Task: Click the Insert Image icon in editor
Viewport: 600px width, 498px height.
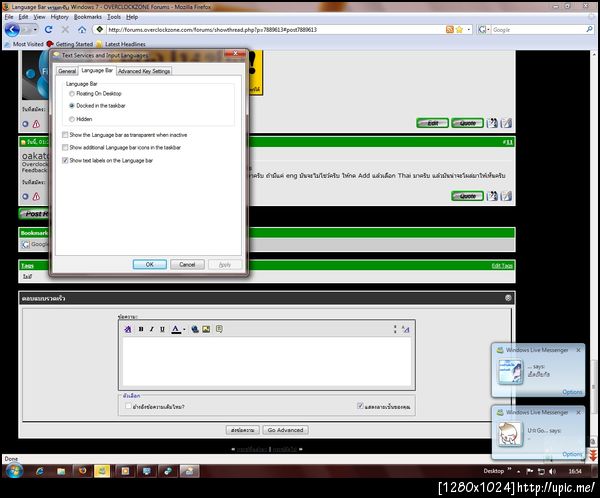Action: point(206,329)
